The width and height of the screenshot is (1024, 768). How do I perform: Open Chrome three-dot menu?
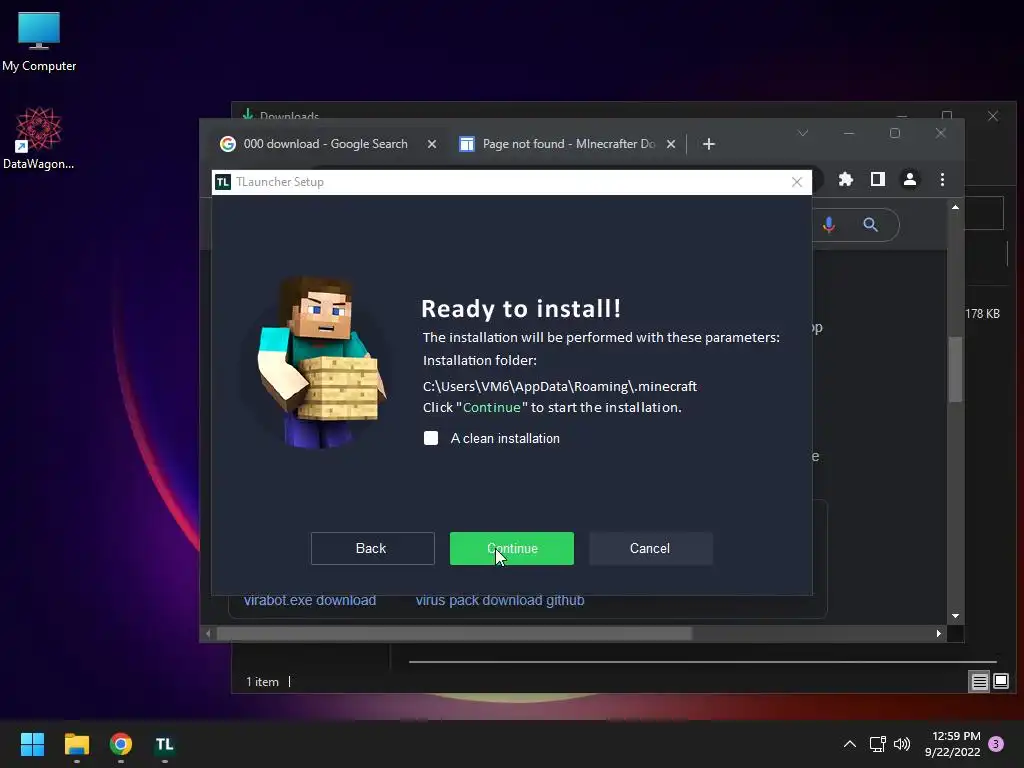[942, 179]
